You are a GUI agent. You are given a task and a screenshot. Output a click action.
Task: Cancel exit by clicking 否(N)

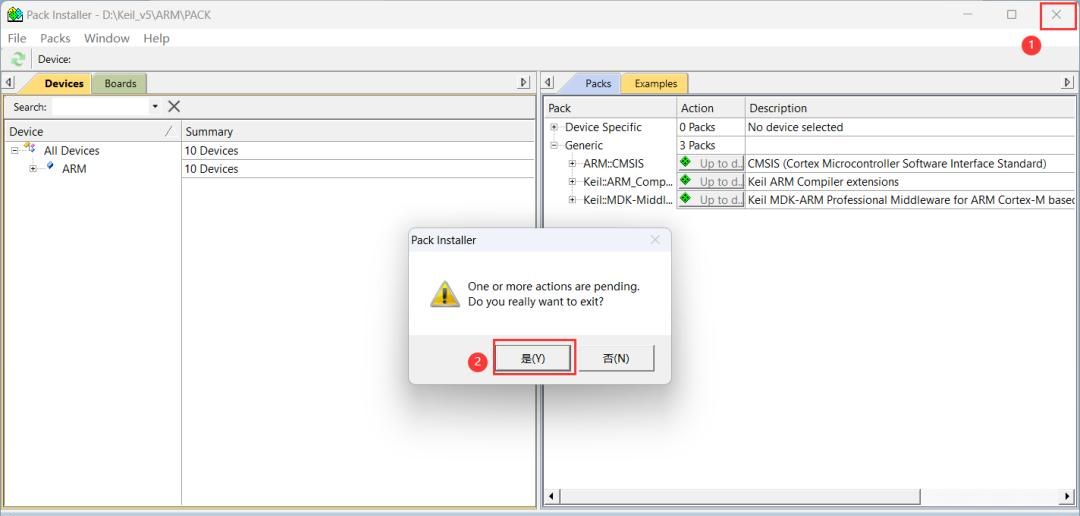[x=616, y=358]
